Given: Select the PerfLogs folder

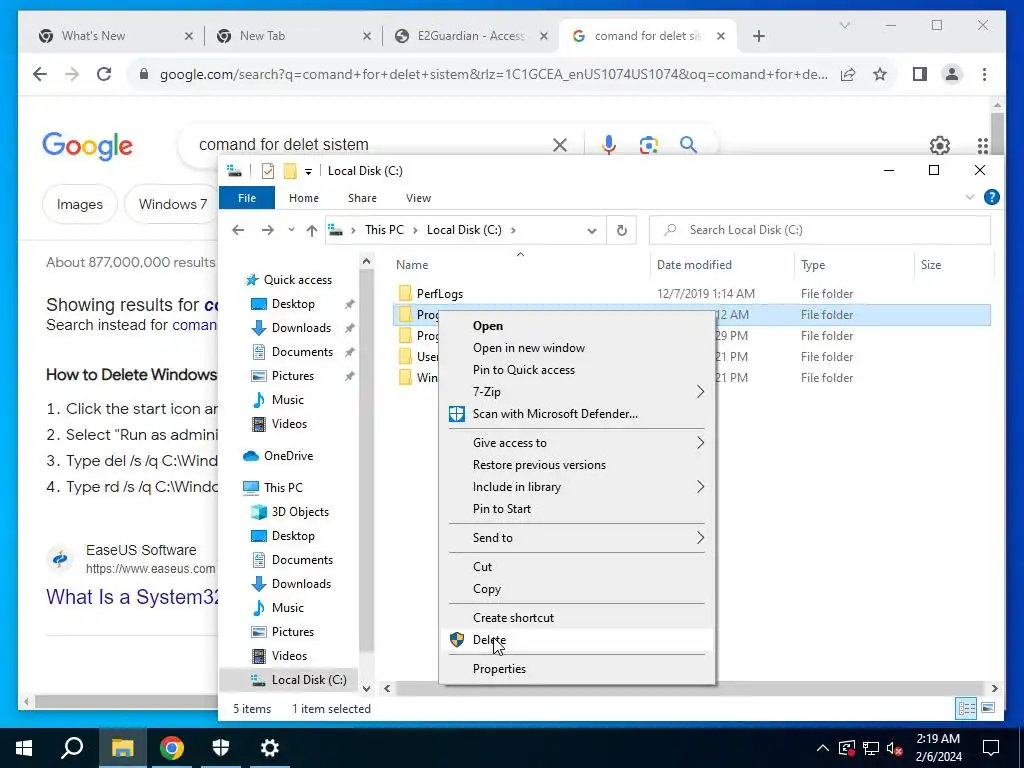Looking at the screenshot, I should (440, 294).
